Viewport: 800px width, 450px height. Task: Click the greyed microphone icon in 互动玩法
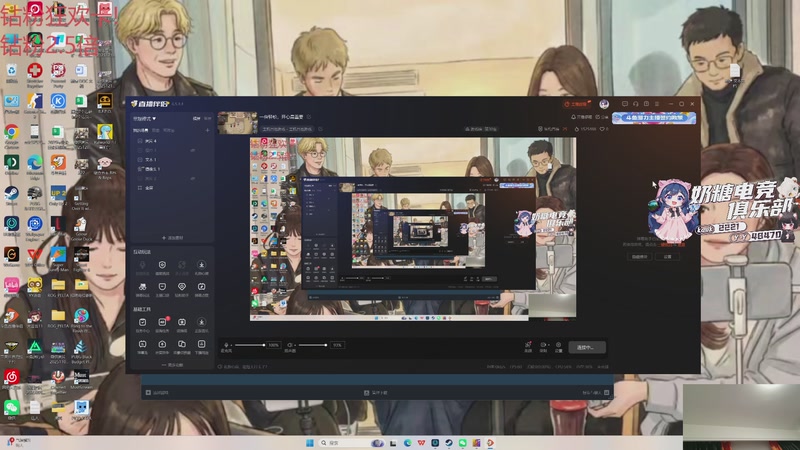coord(142,265)
